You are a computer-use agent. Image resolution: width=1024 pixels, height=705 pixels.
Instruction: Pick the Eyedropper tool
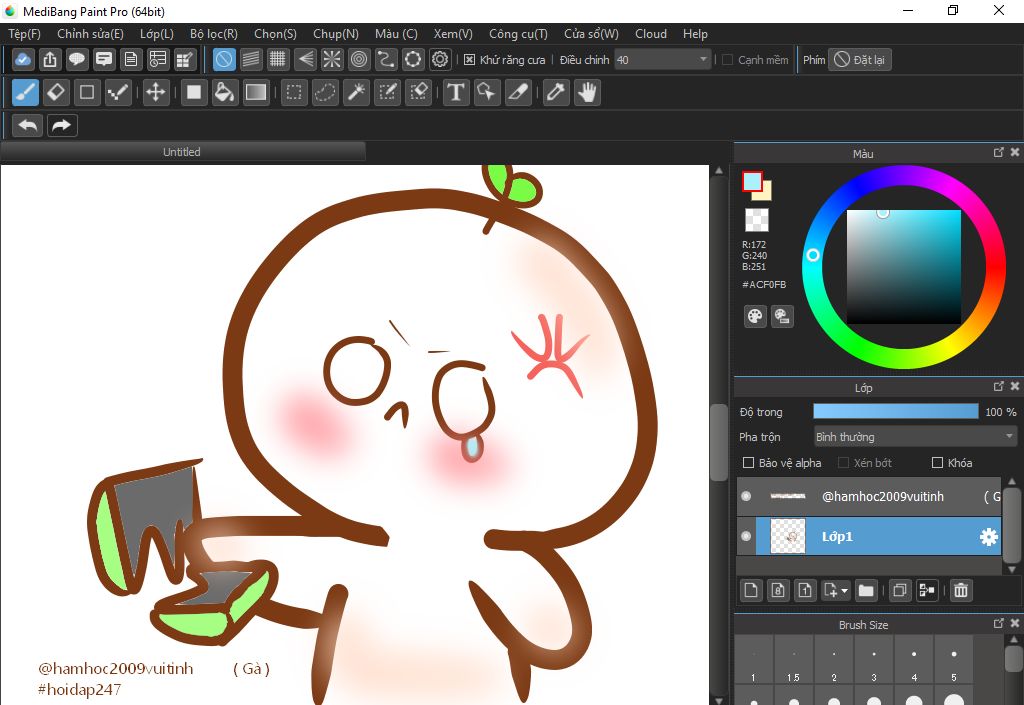(x=556, y=92)
